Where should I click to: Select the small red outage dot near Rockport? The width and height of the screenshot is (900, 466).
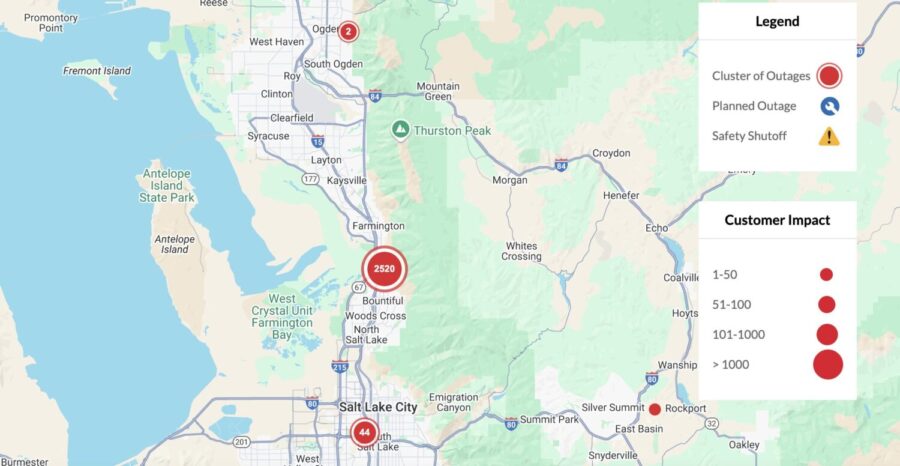pyautogui.click(x=654, y=409)
